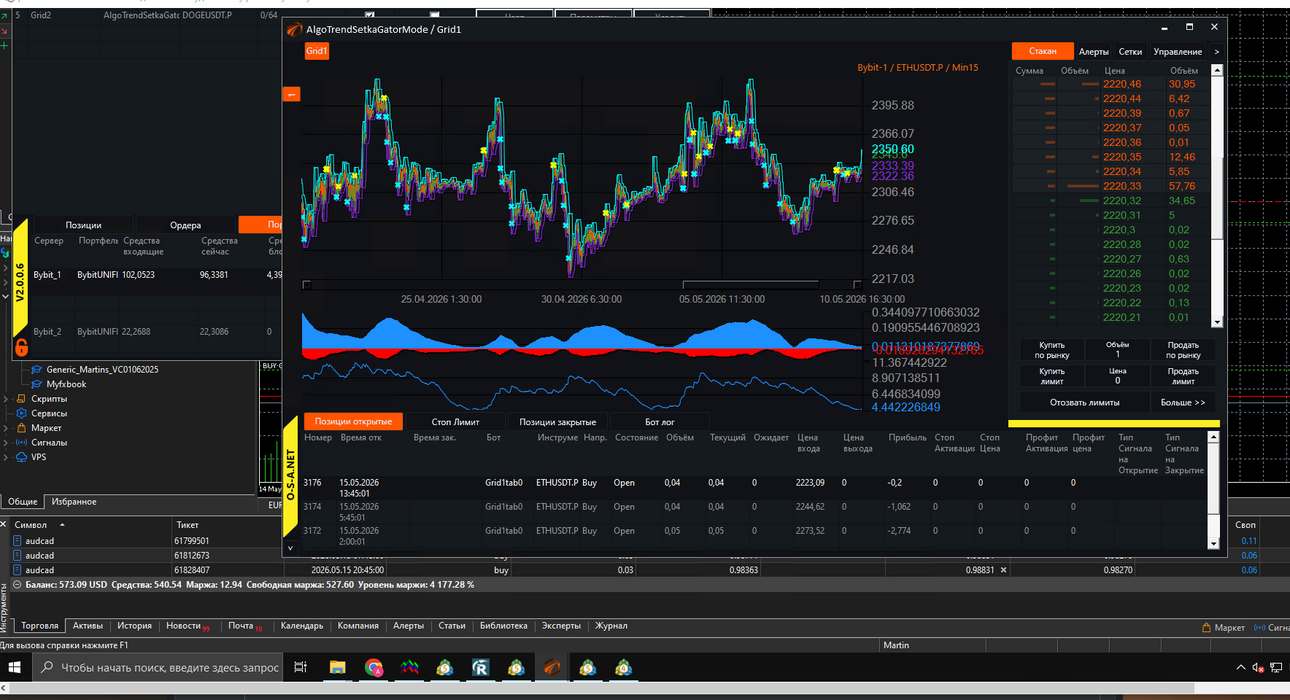Image resolution: width=1290 pixels, height=700 pixels.
Task: Click the Сервисы gear icon in navigator
Action: pos(23,413)
